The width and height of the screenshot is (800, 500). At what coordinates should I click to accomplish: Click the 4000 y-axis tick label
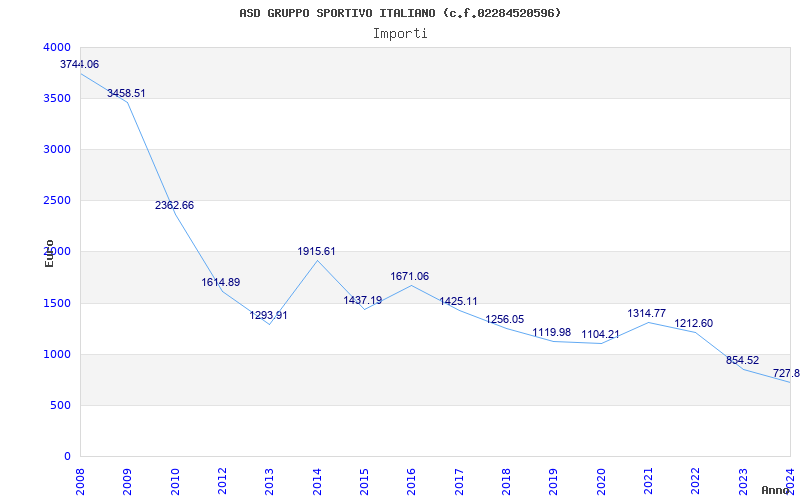click(57, 47)
